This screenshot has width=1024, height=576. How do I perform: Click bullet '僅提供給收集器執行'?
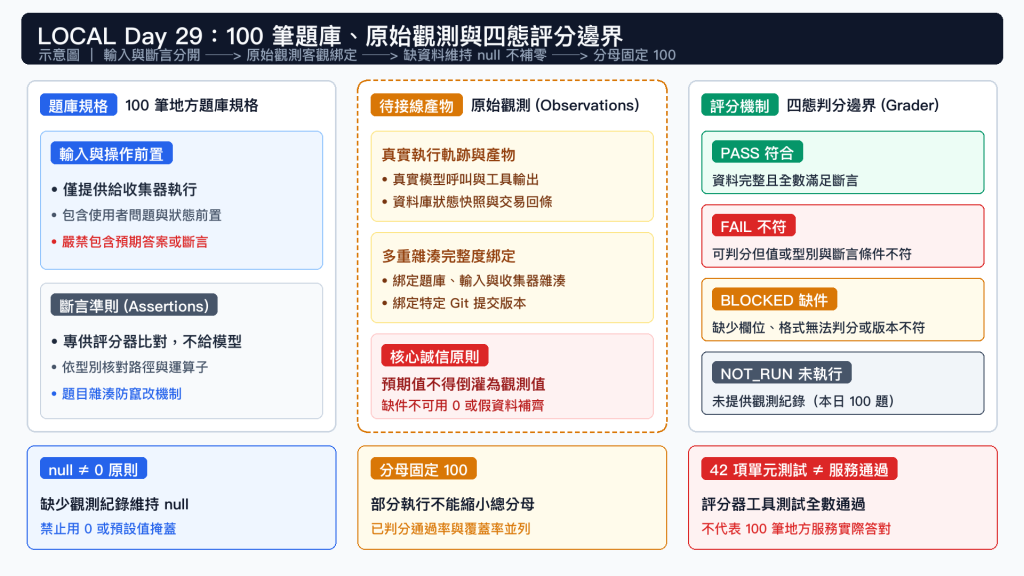129,190
